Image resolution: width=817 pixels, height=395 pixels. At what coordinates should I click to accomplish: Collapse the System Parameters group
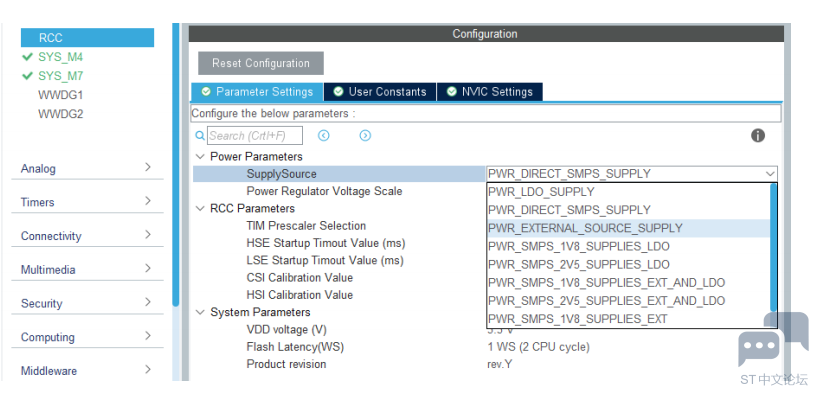(x=200, y=312)
